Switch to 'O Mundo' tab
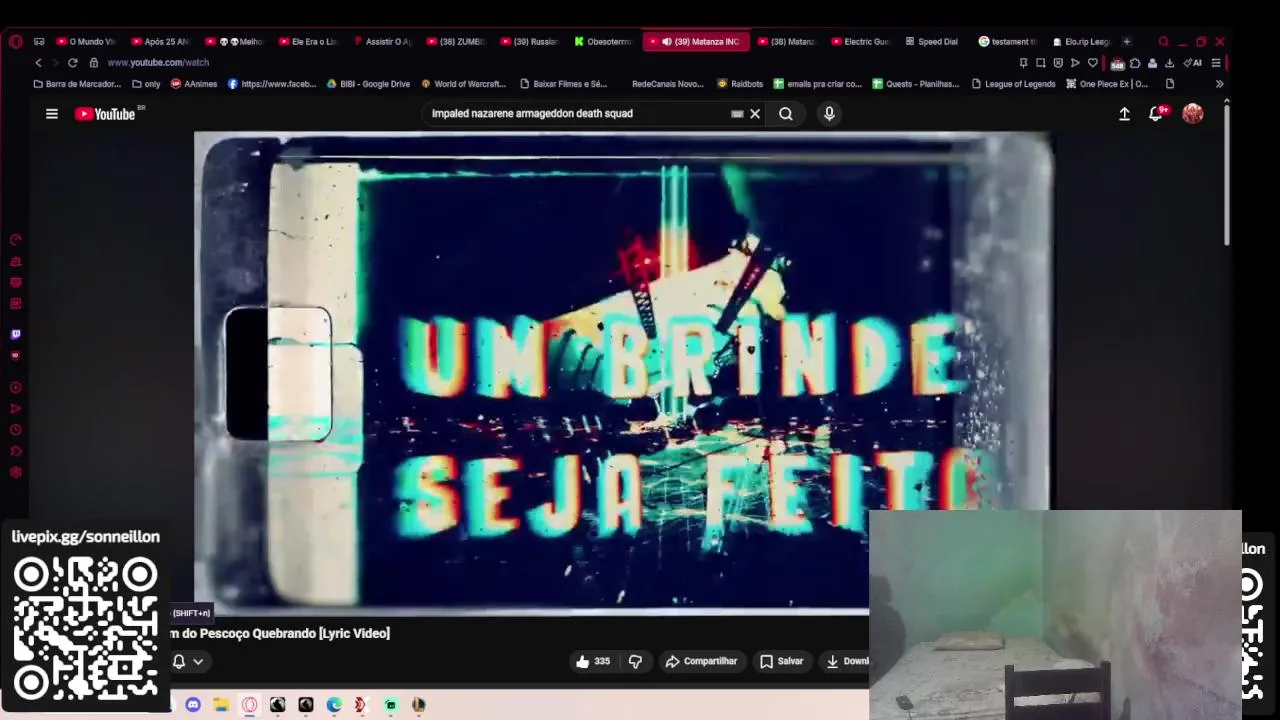This screenshot has width=1280, height=720. 86,42
